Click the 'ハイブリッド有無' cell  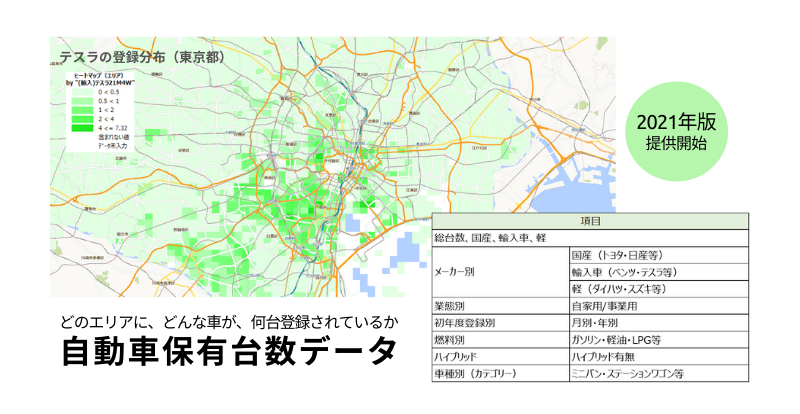click(x=659, y=357)
